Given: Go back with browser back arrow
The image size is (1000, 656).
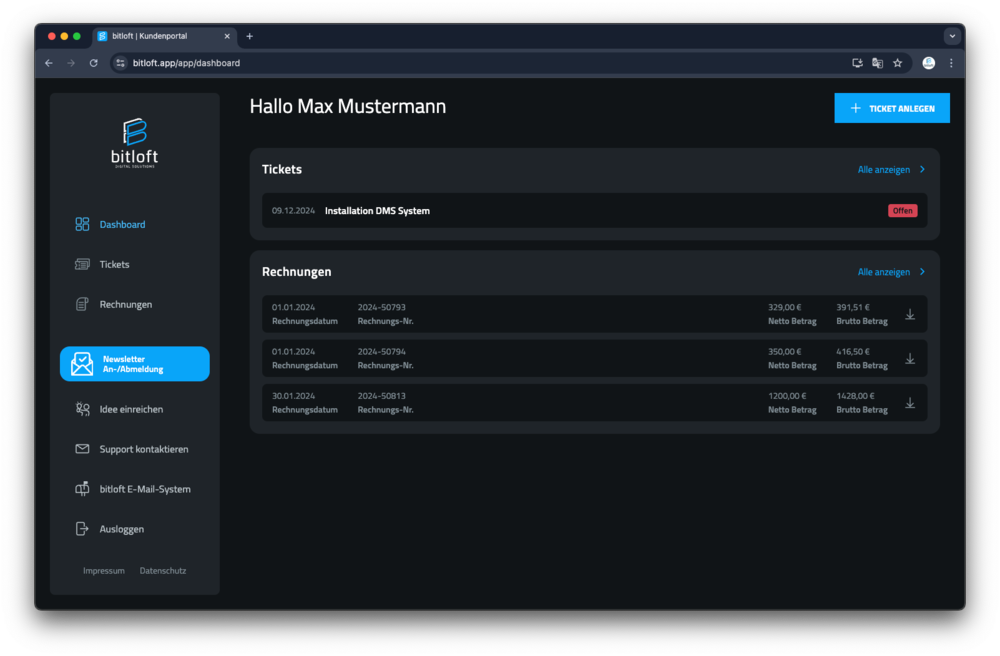Looking at the screenshot, I should (x=49, y=63).
